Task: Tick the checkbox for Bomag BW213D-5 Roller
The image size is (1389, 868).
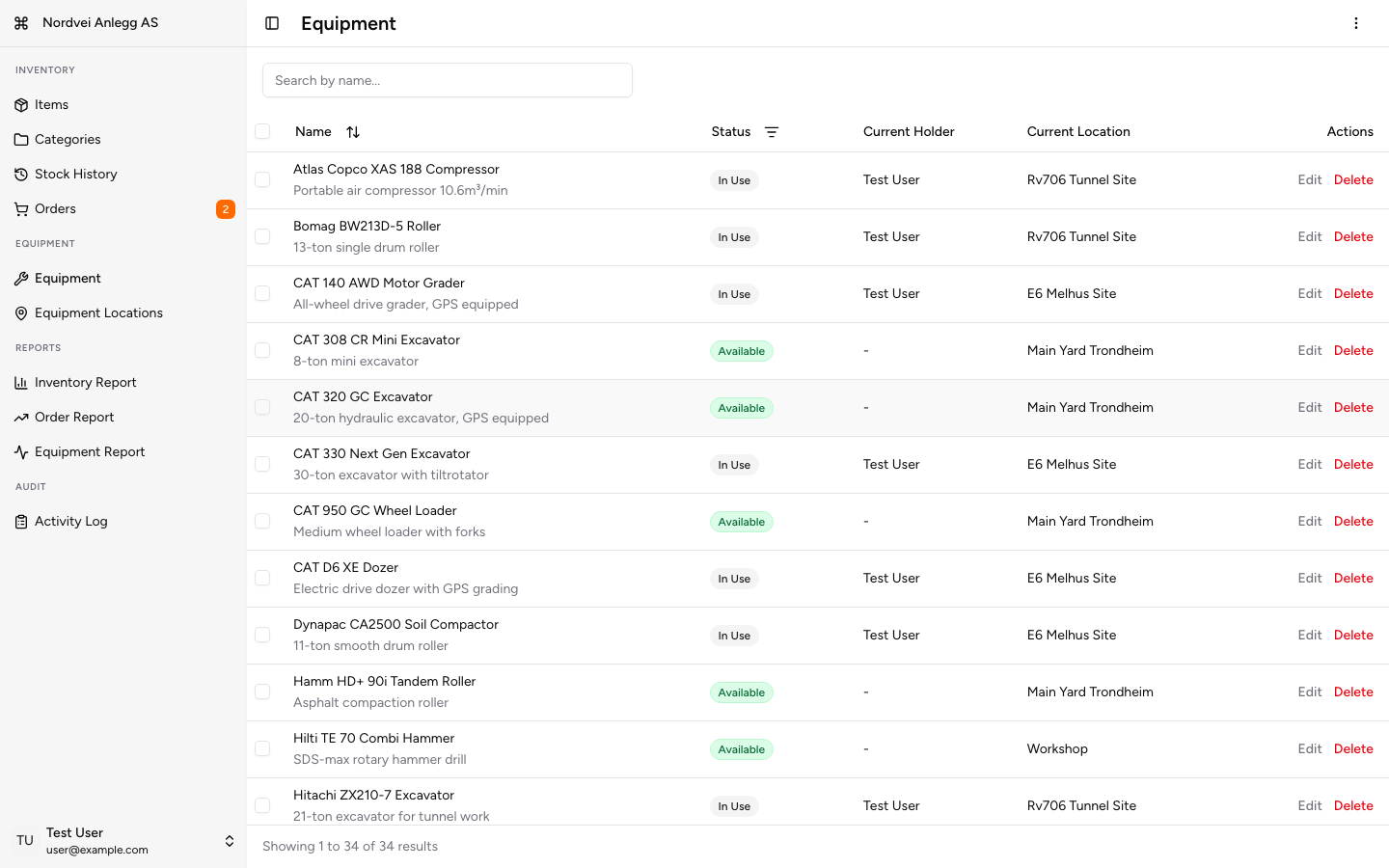Action: point(262,236)
